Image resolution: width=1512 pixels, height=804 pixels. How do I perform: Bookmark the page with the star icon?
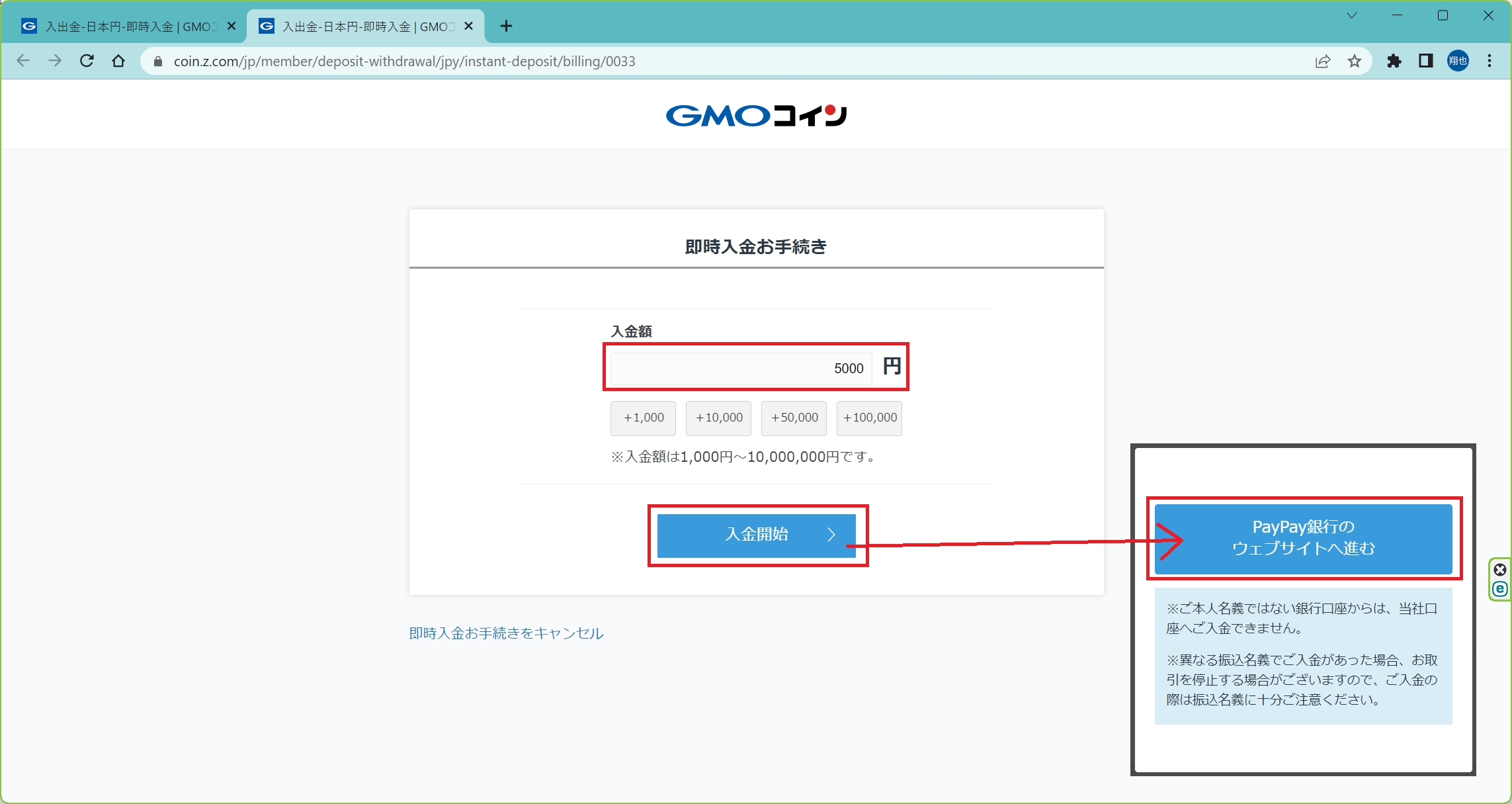(x=1355, y=61)
